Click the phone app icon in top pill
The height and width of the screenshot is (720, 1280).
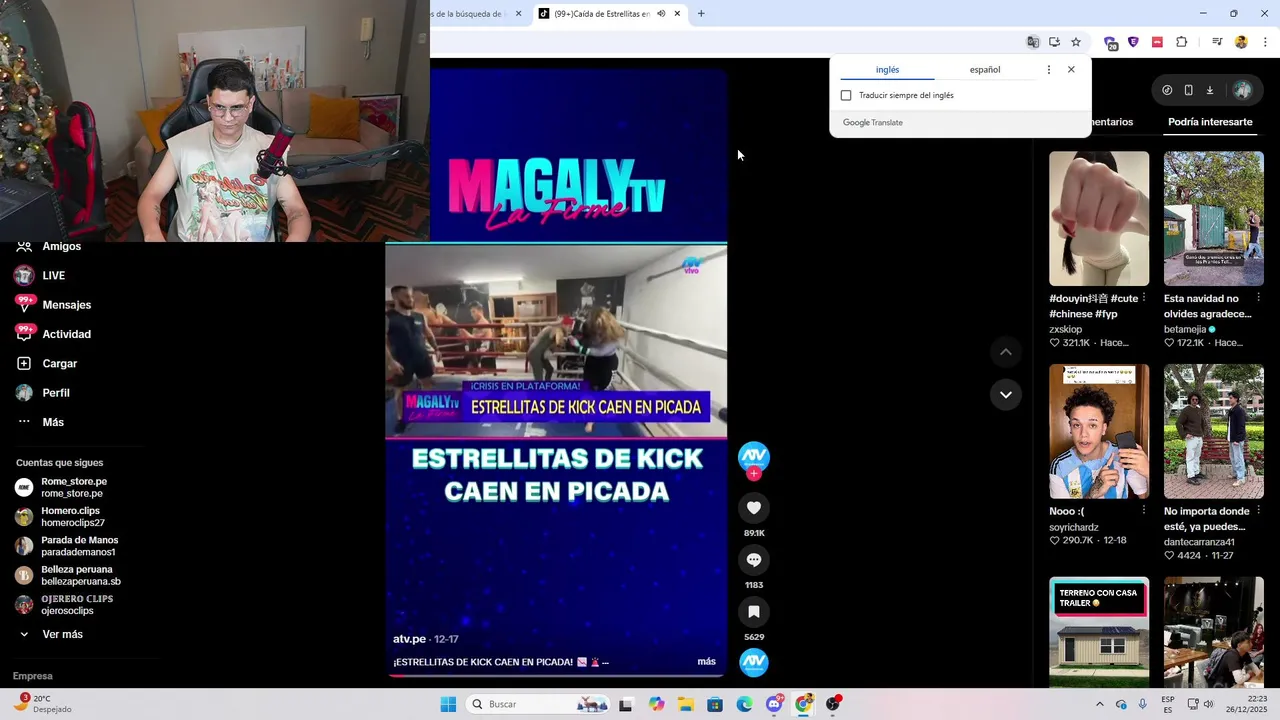tap(1188, 90)
